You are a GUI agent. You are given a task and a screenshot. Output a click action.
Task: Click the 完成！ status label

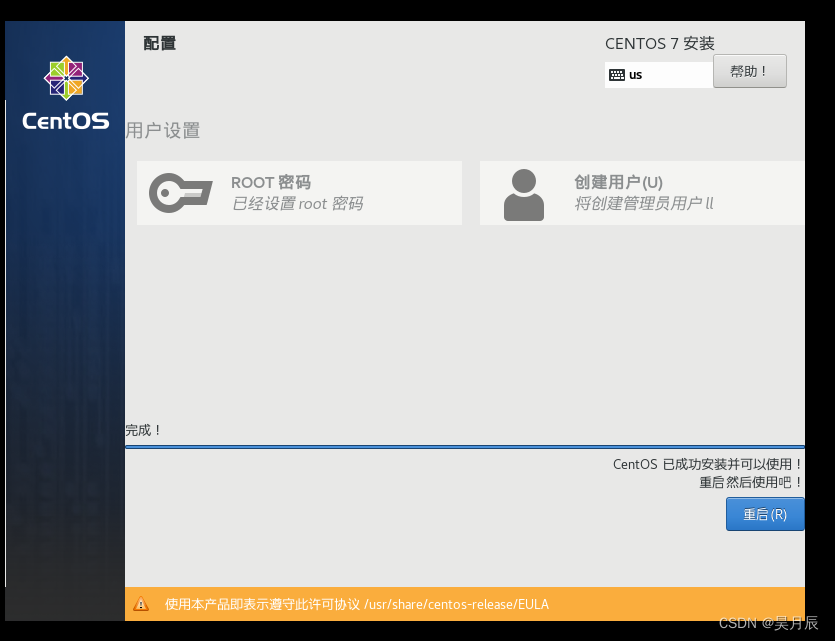(x=143, y=430)
